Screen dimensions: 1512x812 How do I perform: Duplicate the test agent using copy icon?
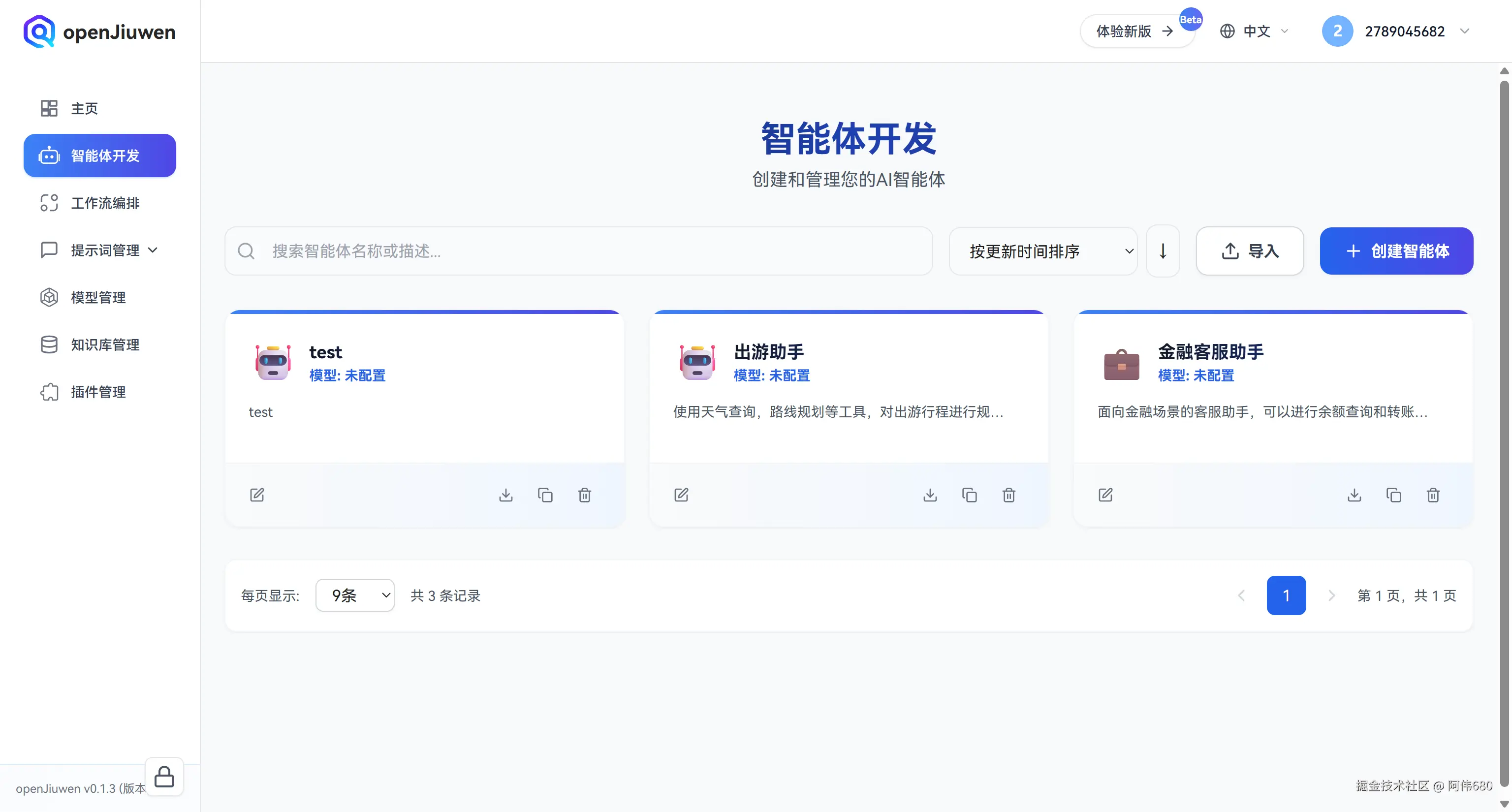pyautogui.click(x=545, y=495)
